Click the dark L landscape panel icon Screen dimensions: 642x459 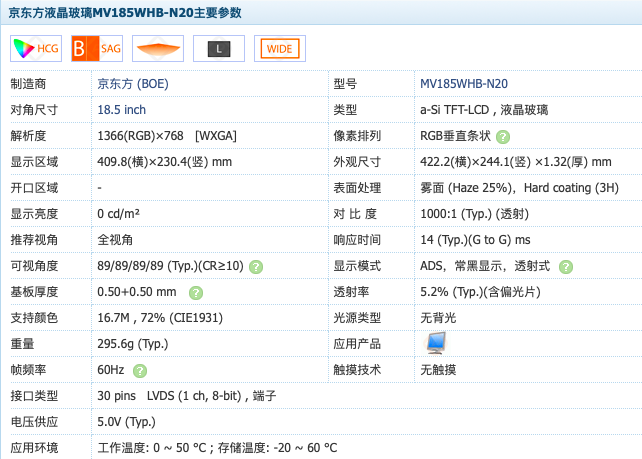[219, 49]
